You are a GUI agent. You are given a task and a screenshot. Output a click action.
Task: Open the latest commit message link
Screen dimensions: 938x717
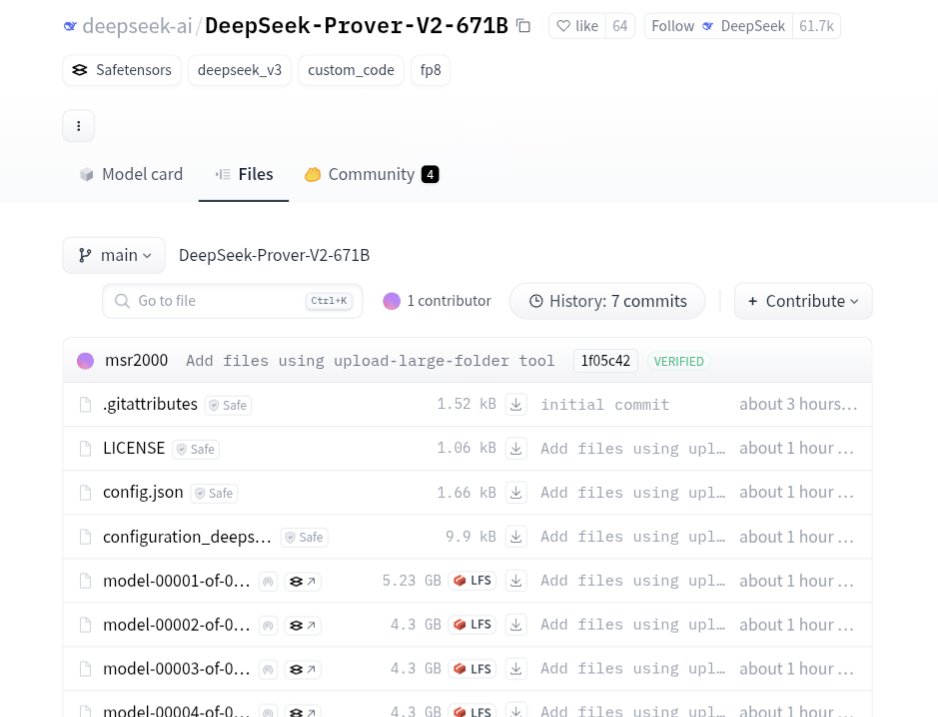[370, 361]
